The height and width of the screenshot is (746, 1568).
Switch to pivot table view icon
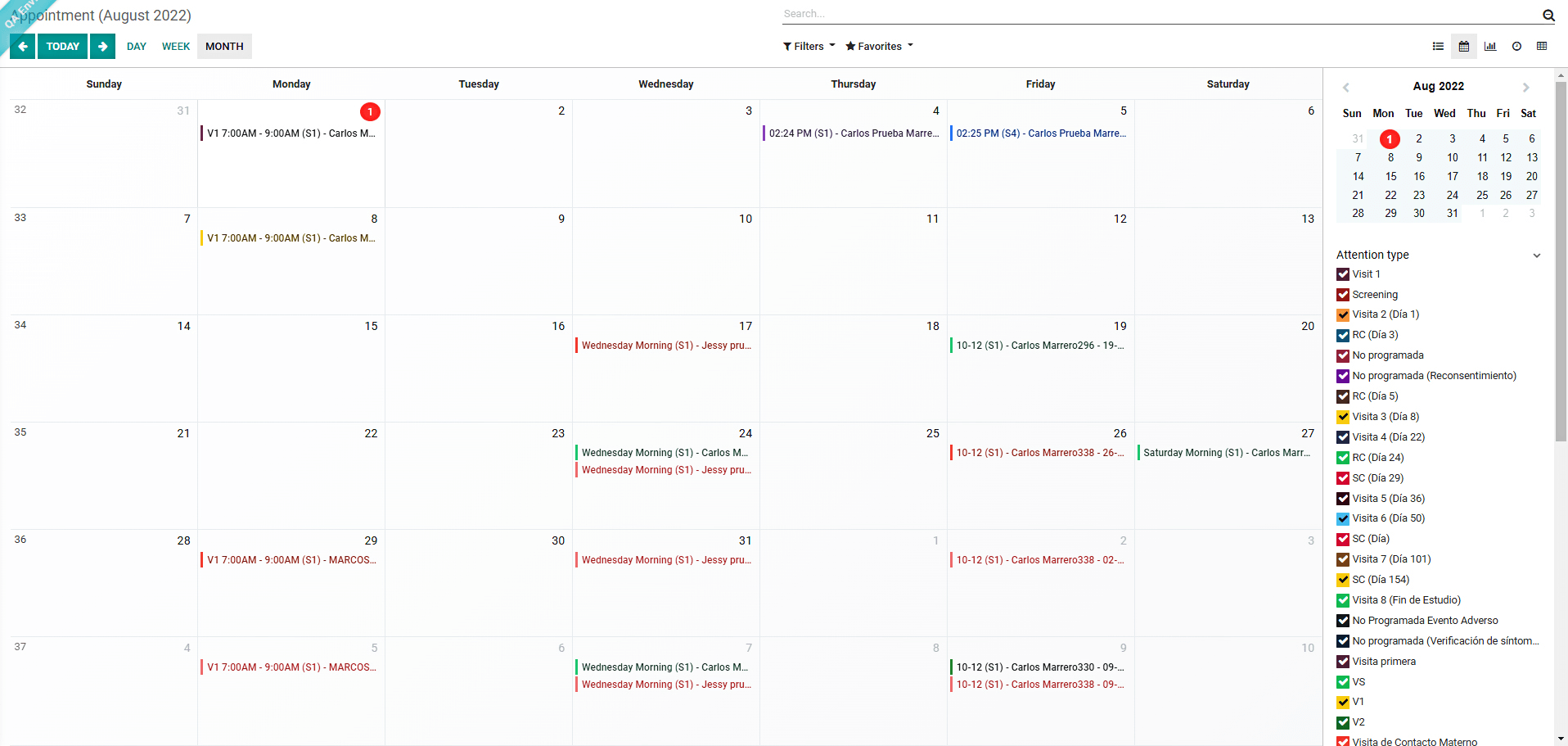click(x=1542, y=46)
